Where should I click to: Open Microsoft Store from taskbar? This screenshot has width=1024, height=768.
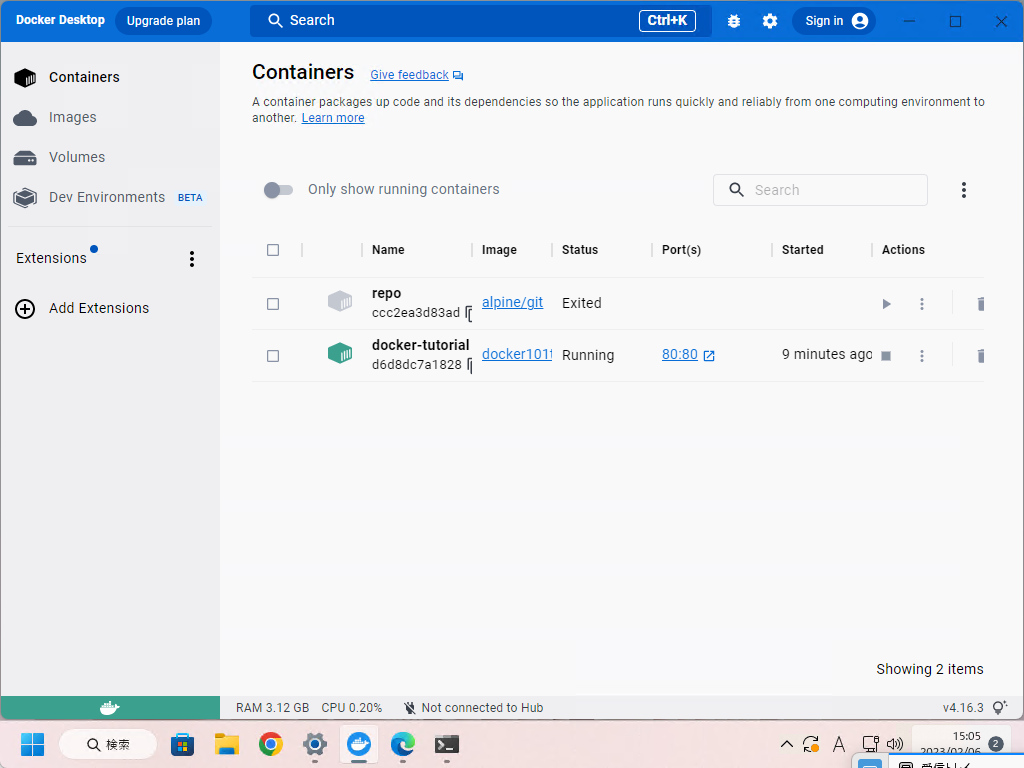pyautogui.click(x=183, y=744)
